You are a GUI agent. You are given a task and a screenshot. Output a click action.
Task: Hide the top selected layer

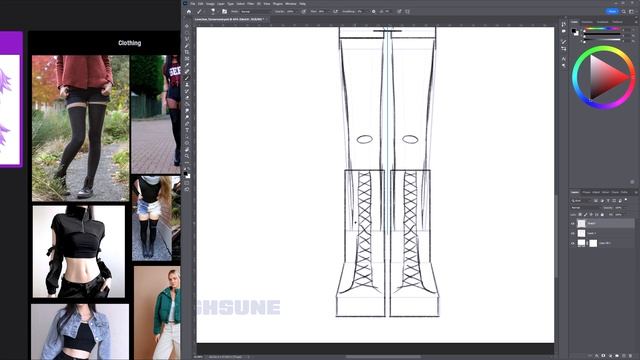tap(573, 224)
